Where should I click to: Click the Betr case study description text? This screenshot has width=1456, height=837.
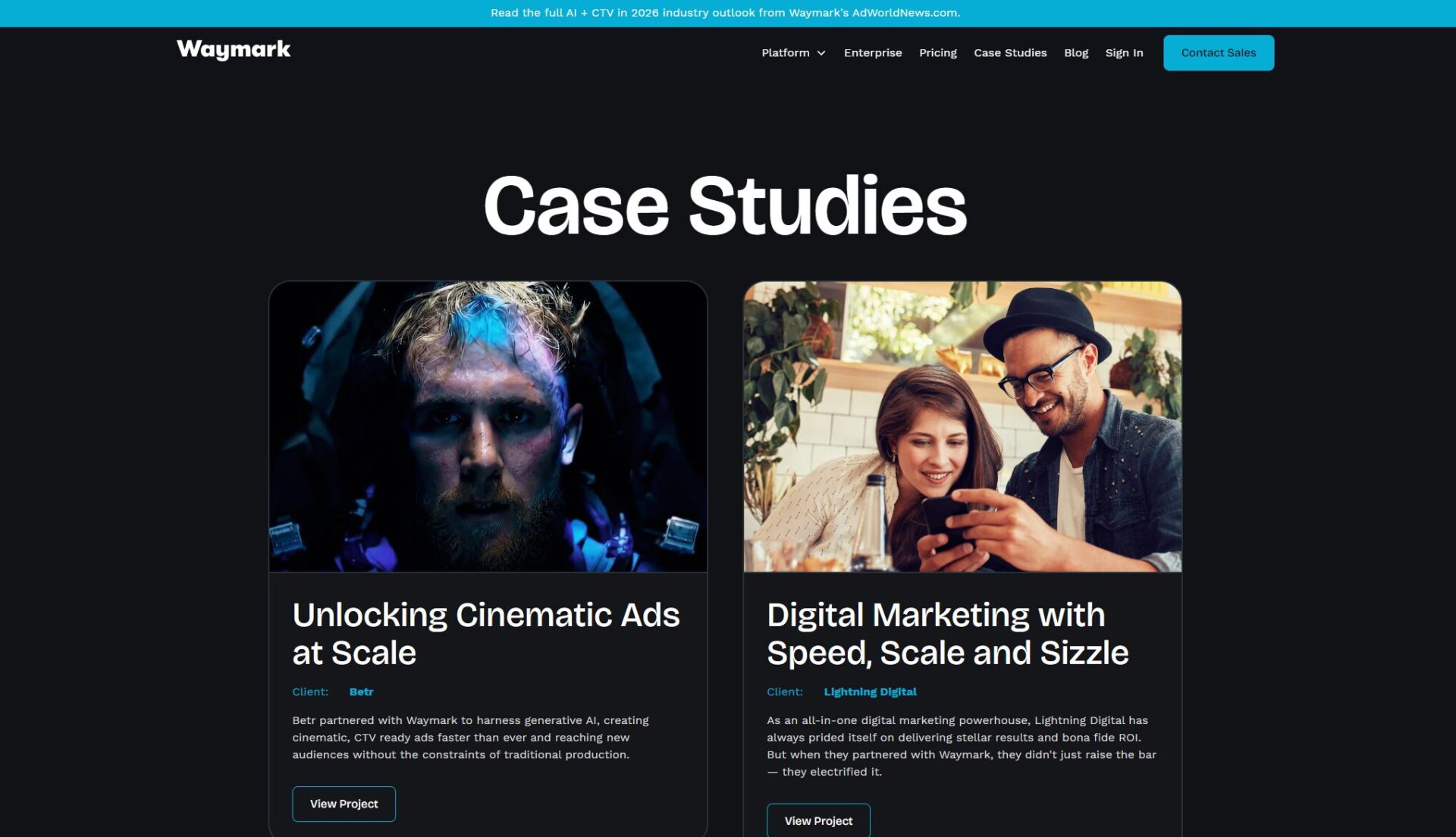tap(470, 737)
